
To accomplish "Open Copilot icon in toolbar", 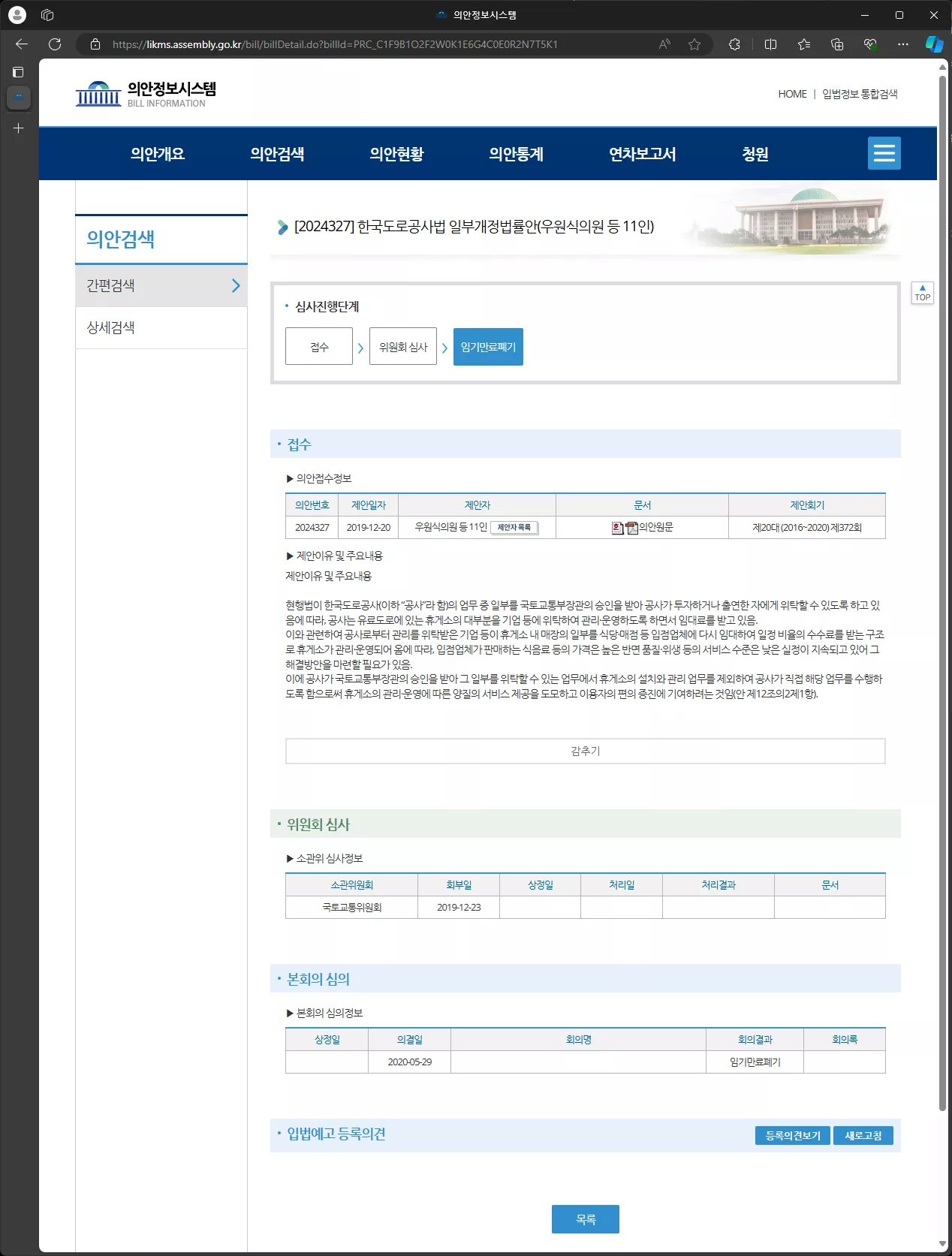I will click(x=934, y=44).
